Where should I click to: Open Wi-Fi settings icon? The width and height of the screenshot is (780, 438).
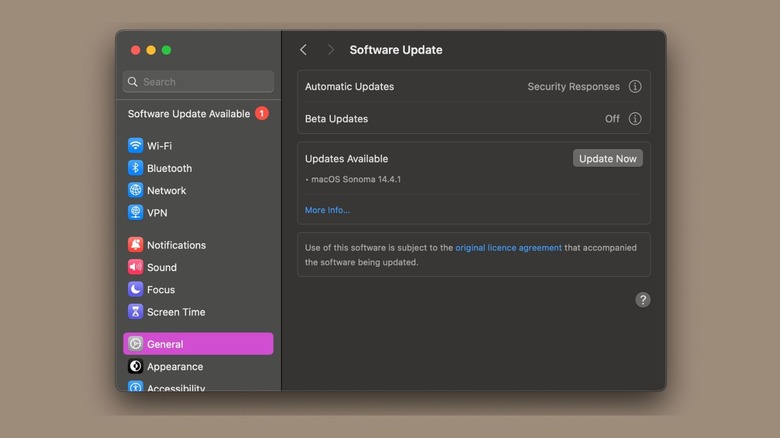pos(135,146)
